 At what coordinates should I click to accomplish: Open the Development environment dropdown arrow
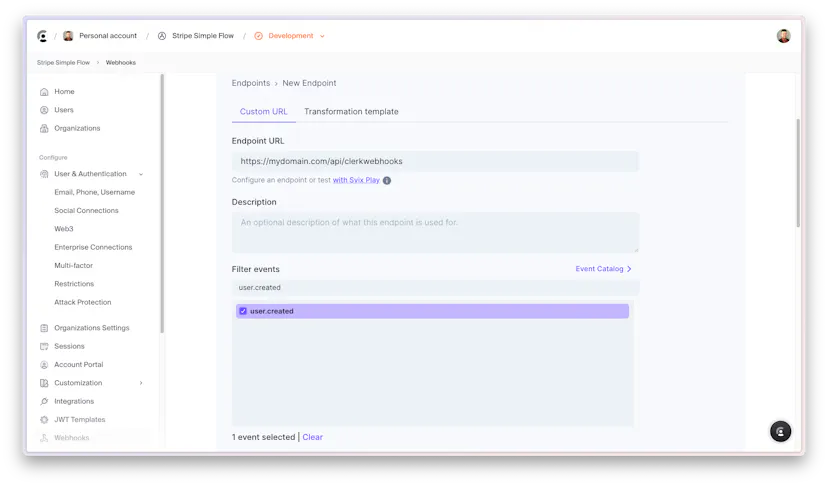[x=322, y=36]
